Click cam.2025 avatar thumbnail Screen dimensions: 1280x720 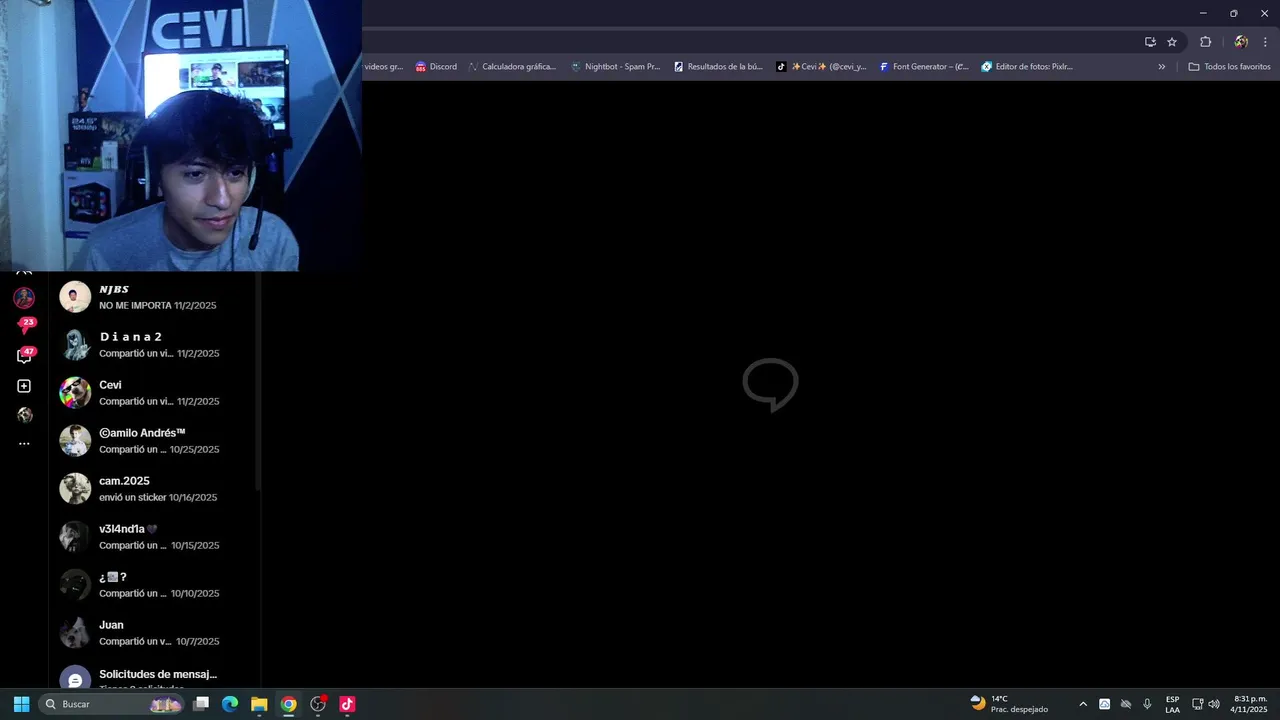click(75, 489)
